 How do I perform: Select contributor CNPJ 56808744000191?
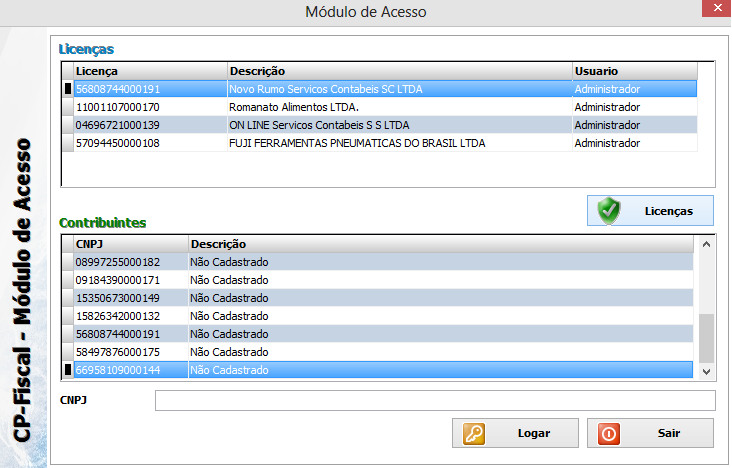(x=118, y=334)
